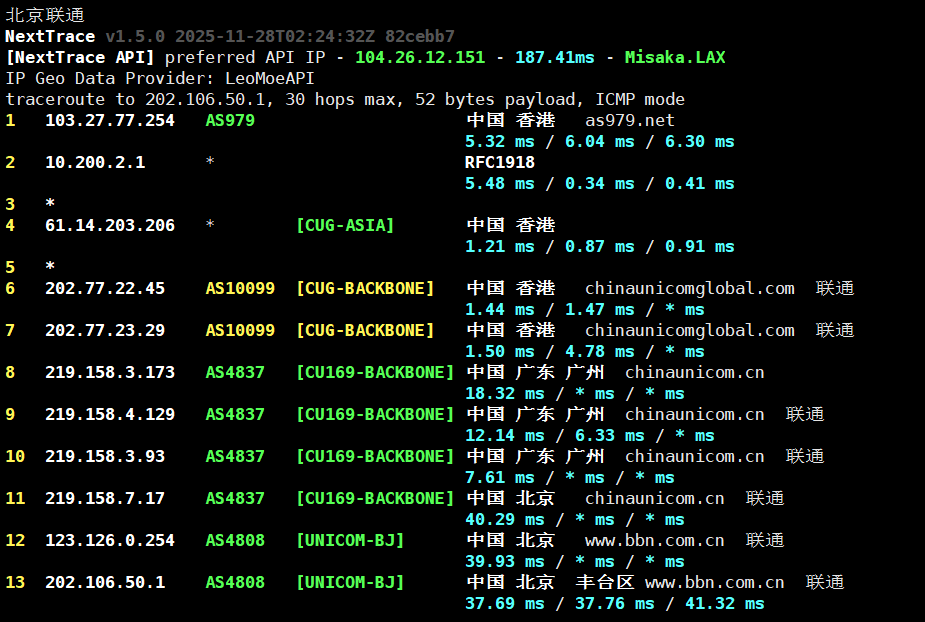Viewport: 925px width, 622px height.
Task: Open chinaunicom.cn domain on hop 8
Action: click(694, 372)
